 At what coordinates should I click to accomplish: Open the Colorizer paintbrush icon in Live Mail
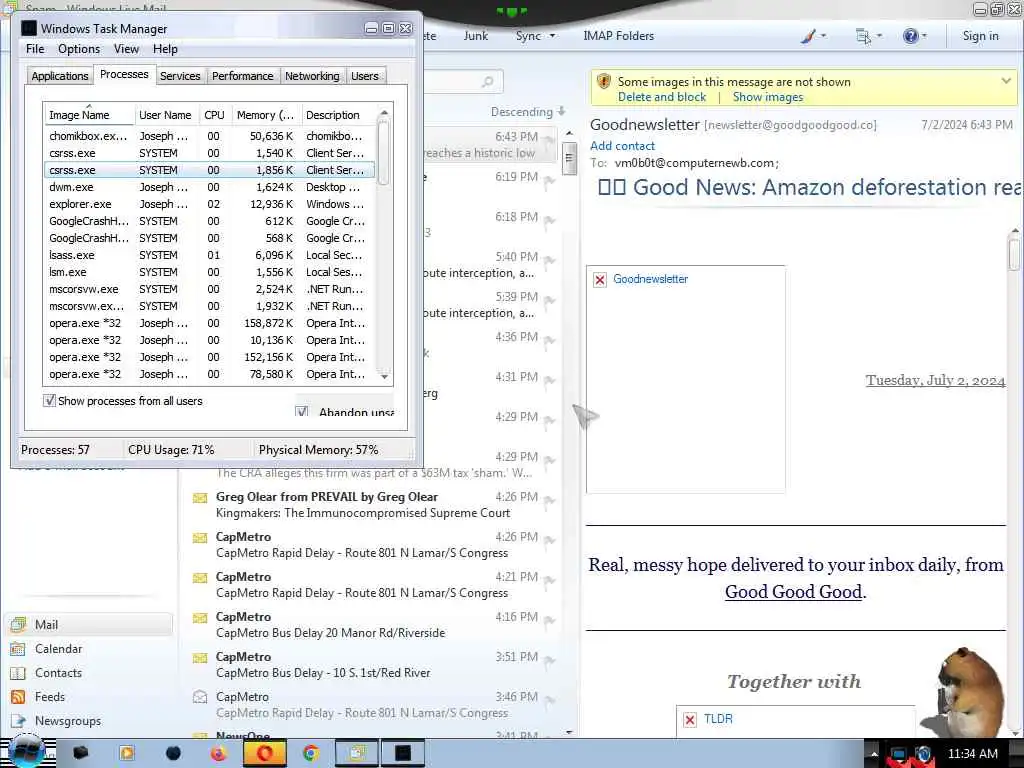click(x=808, y=37)
